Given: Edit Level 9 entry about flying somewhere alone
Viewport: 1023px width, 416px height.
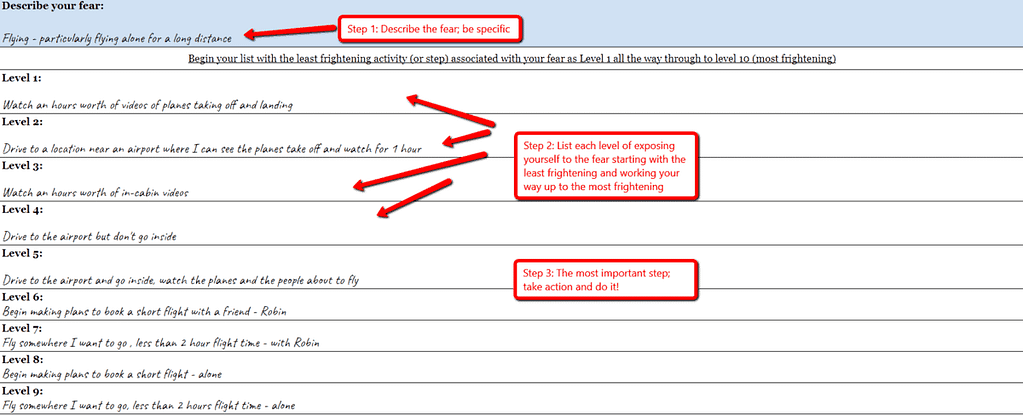Looking at the screenshot, I should (x=148, y=406).
